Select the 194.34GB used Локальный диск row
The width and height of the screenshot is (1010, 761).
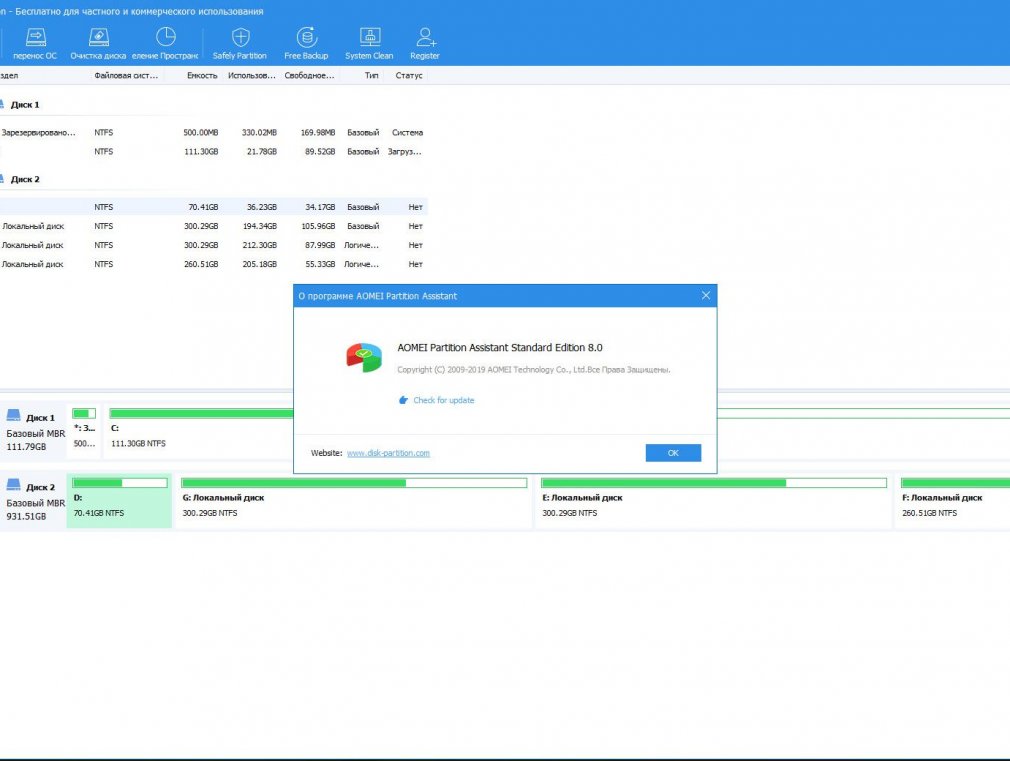[x=213, y=226]
